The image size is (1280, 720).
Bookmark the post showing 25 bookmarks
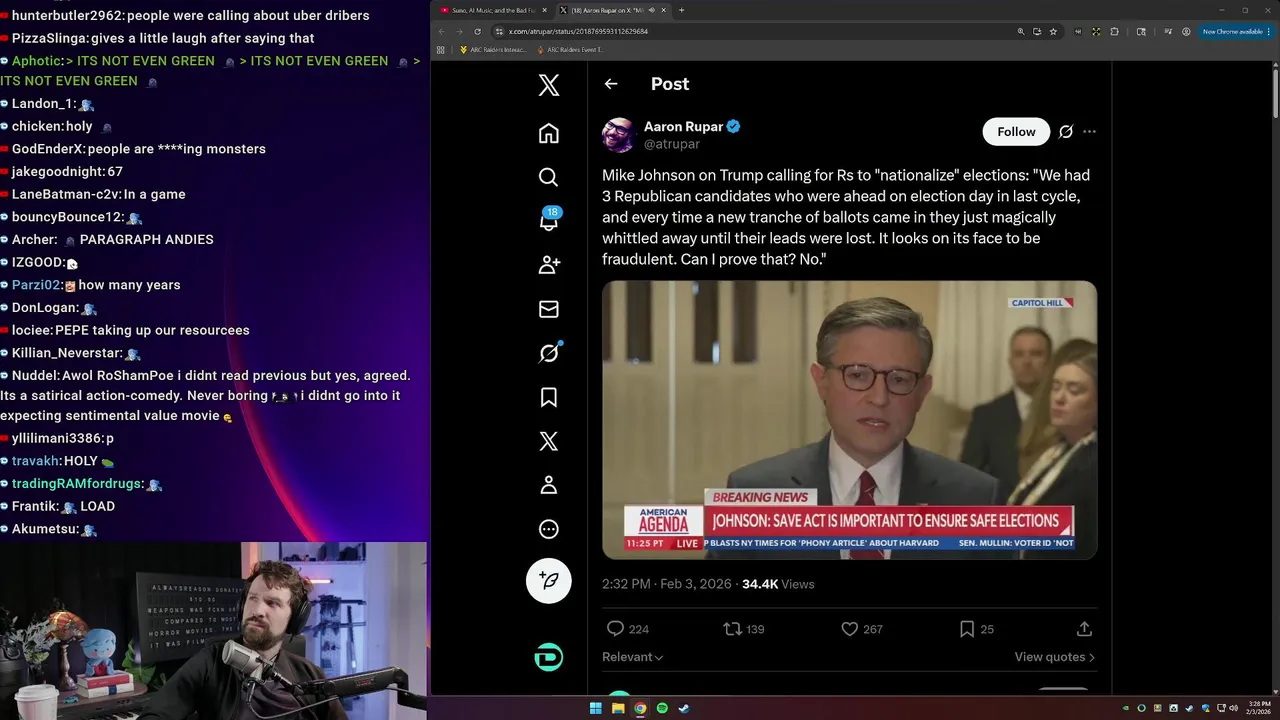[976, 629]
